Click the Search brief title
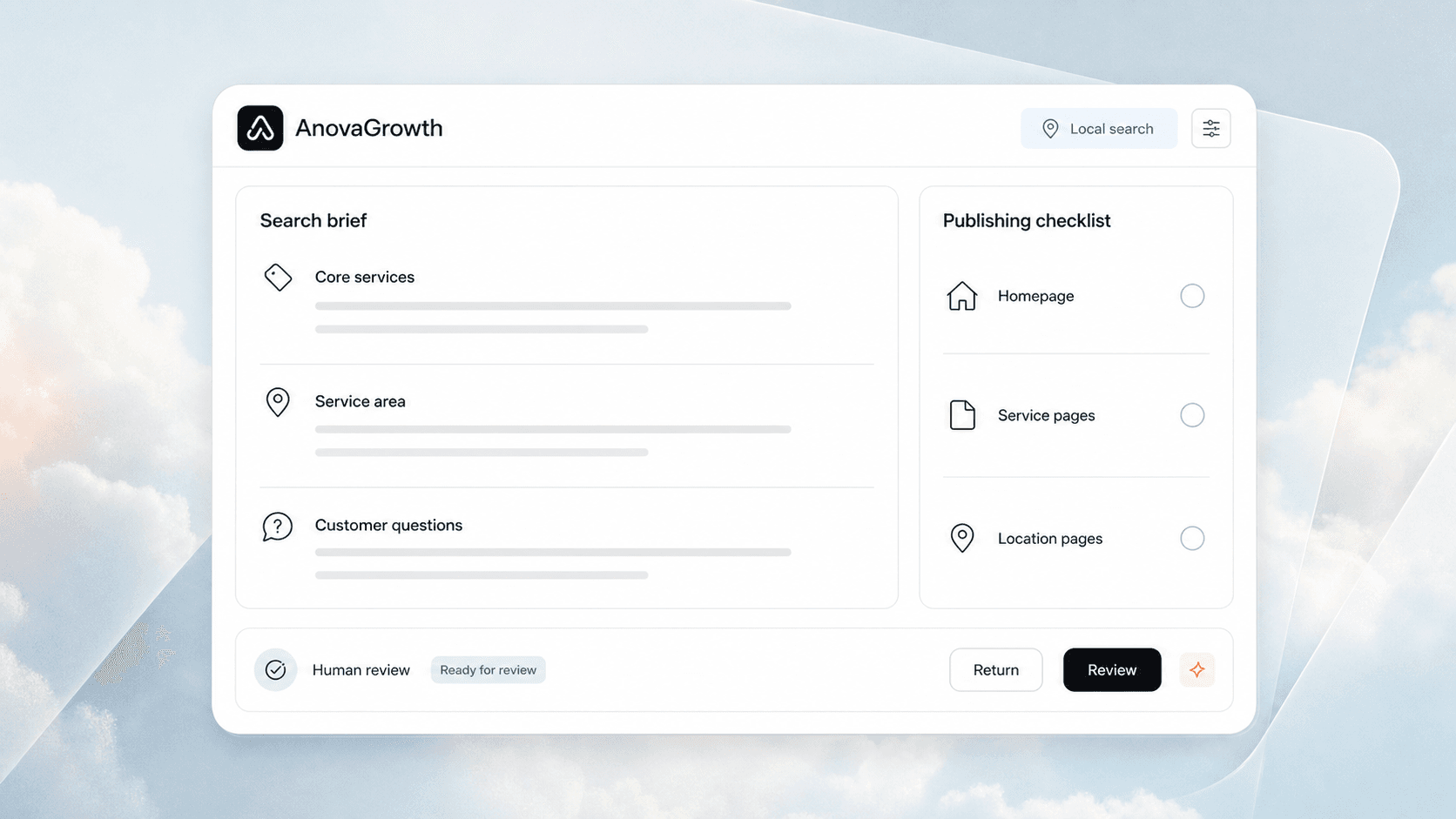This screenshot has height=819, width=1456. [313, 220]
